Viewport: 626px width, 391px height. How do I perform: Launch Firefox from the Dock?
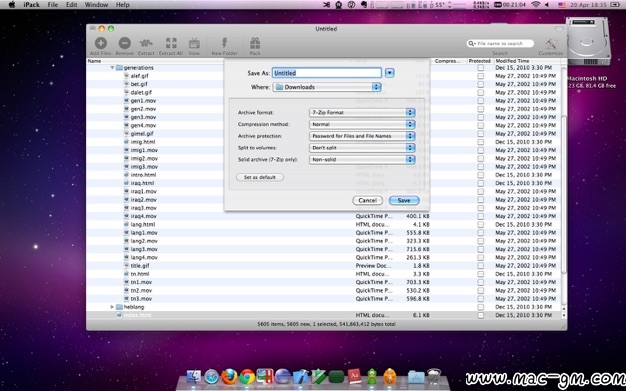[229, 377]
